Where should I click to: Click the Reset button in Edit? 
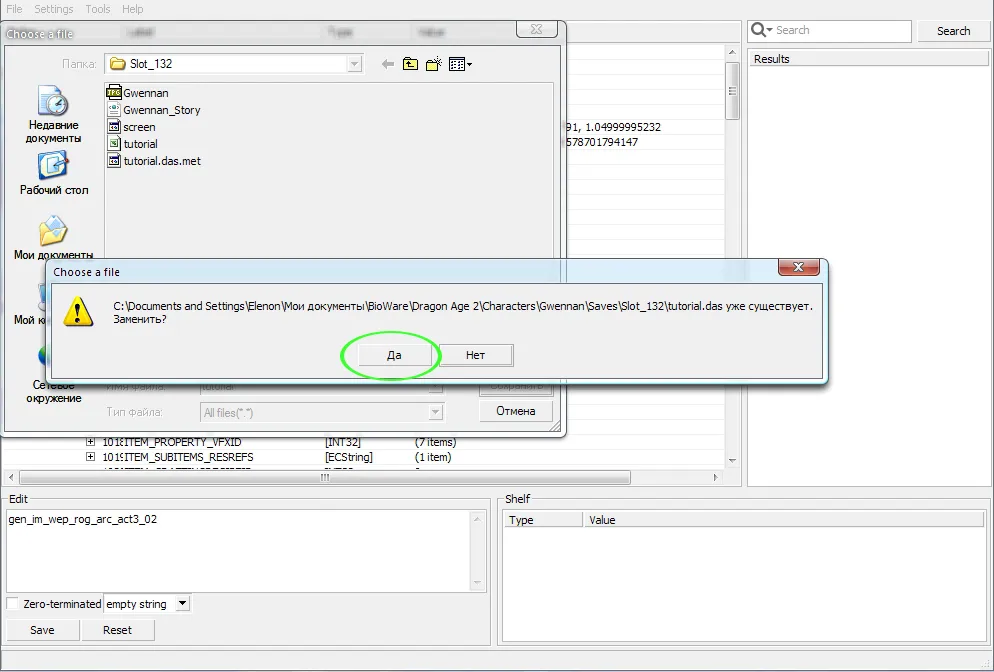pos(117,630)
